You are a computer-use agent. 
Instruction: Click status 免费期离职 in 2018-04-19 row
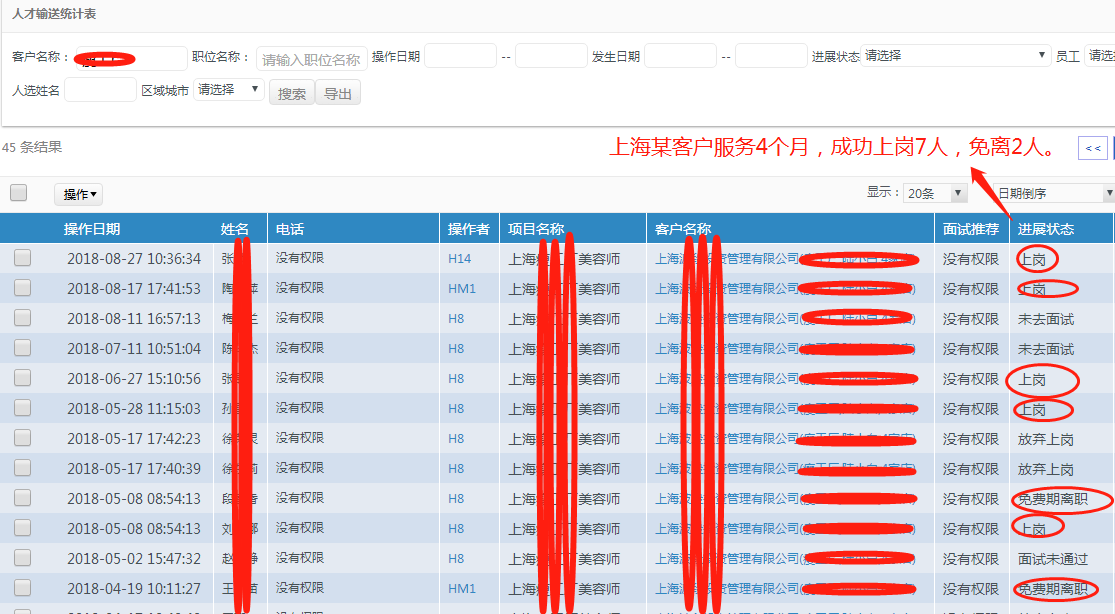point(1052,589)
